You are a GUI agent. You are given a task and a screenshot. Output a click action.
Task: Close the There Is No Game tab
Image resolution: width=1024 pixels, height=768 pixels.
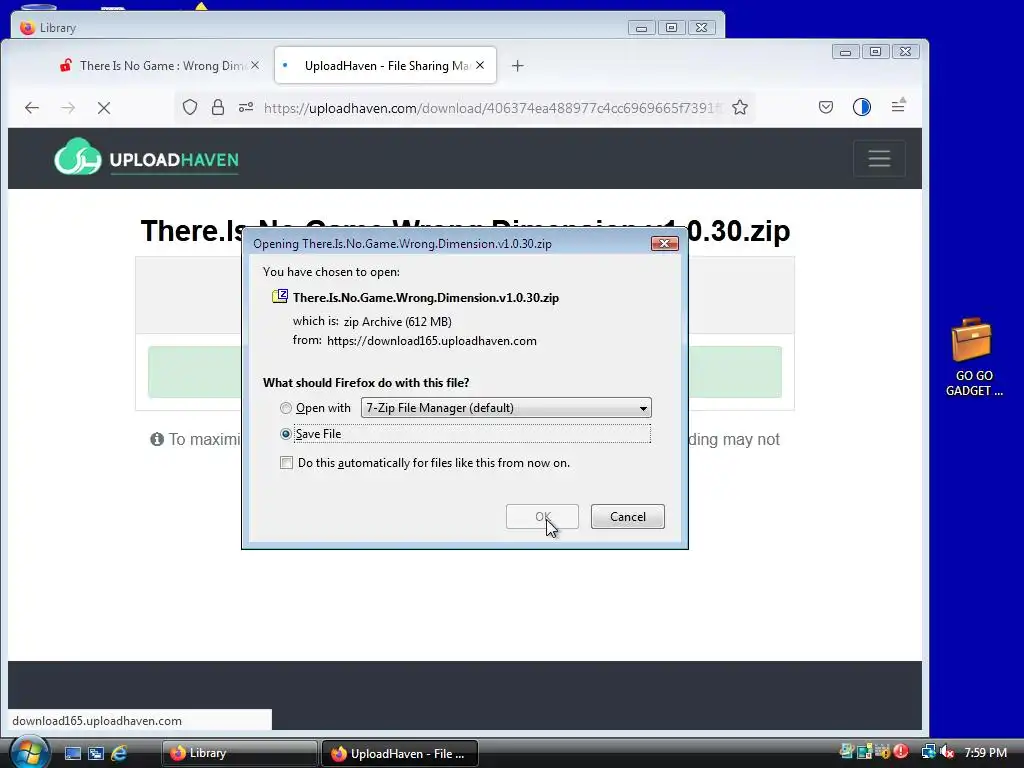point(255,65)
